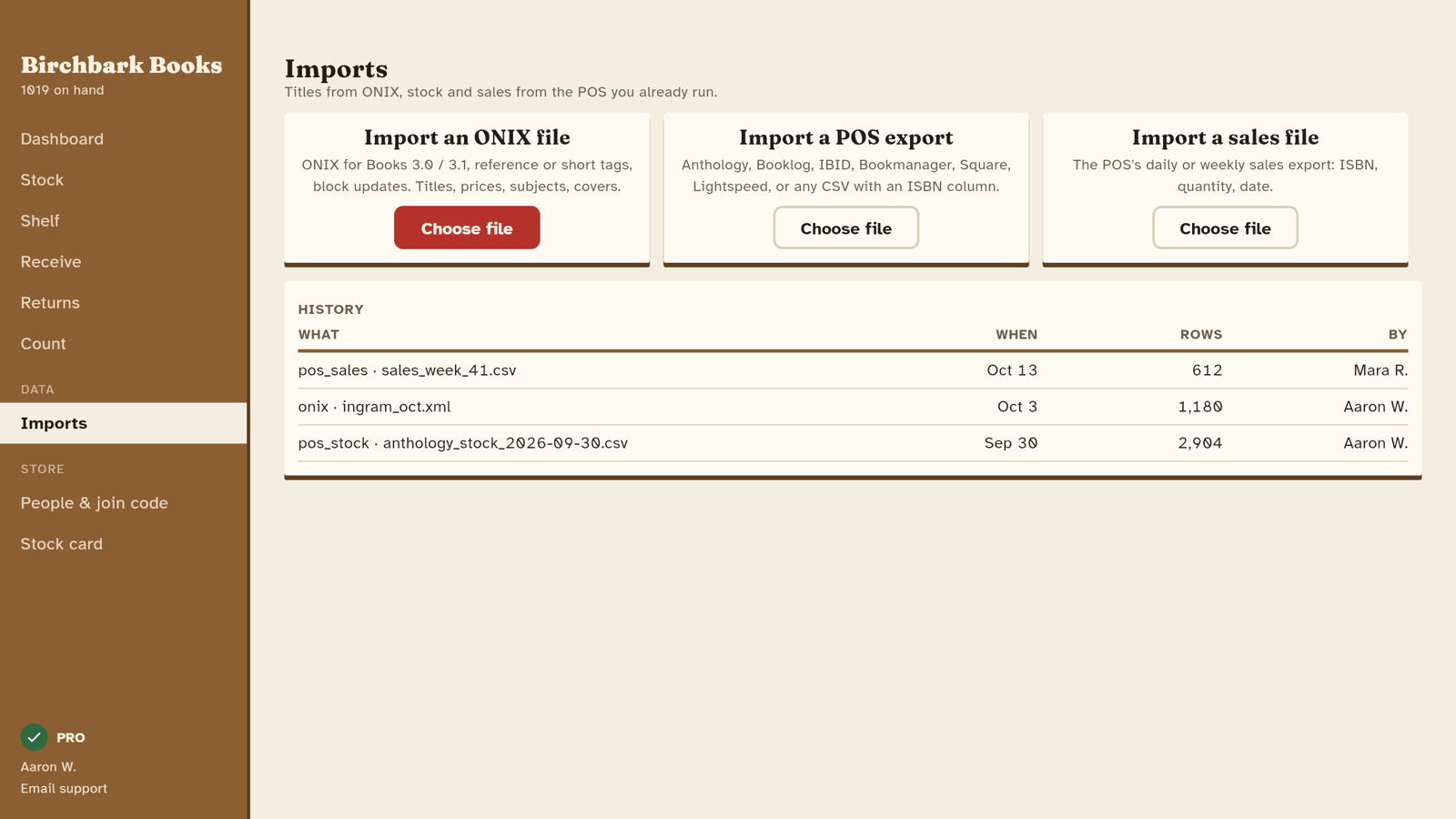Click the Oct 13 date cell

(1012, 370)
